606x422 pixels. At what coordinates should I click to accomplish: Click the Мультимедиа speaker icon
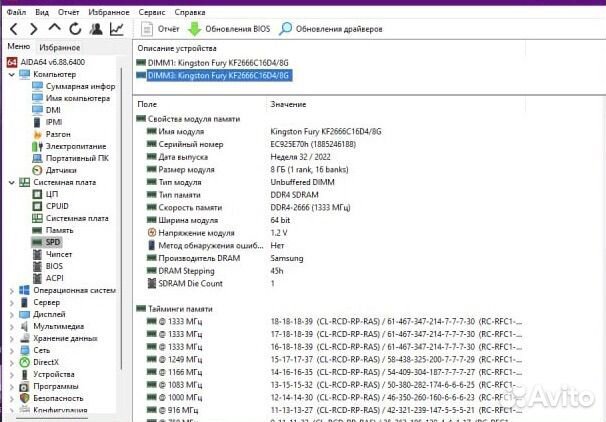point(24,326)
